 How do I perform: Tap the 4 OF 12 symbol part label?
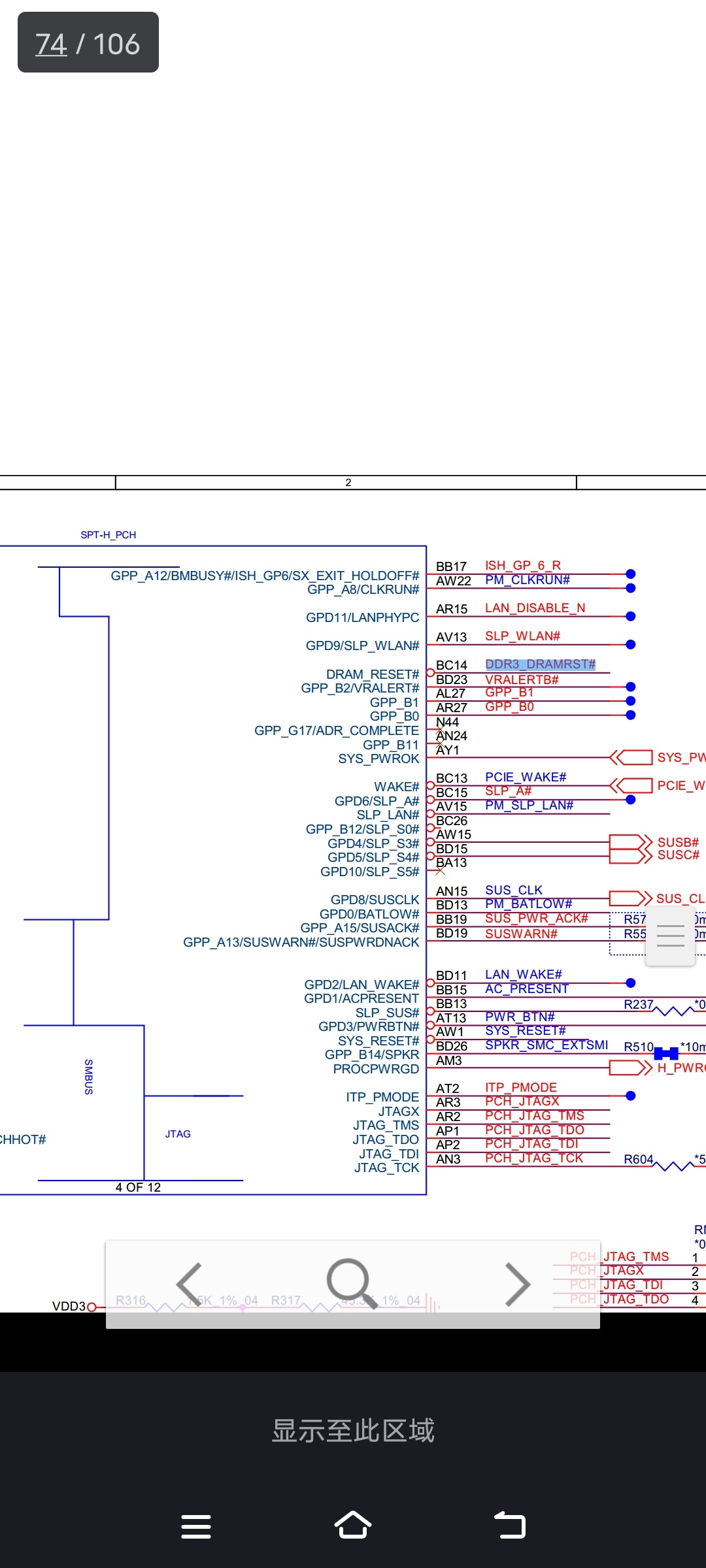[x=138, y=1187]
